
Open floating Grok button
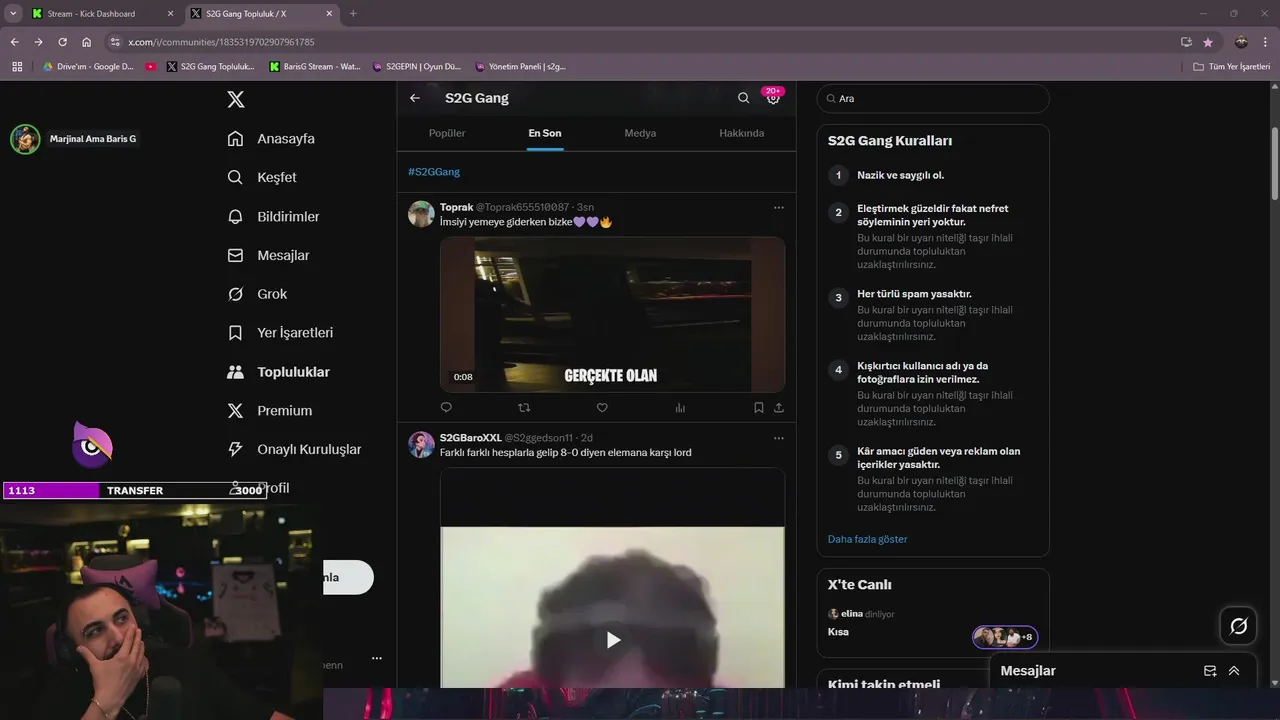[x=1238, y=626]
